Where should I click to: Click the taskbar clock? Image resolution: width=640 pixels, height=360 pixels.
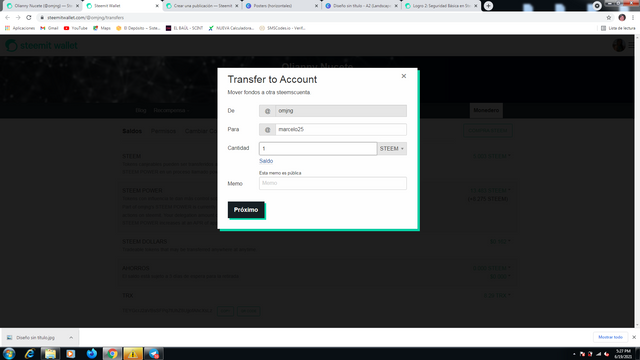[x=623, y=353]
